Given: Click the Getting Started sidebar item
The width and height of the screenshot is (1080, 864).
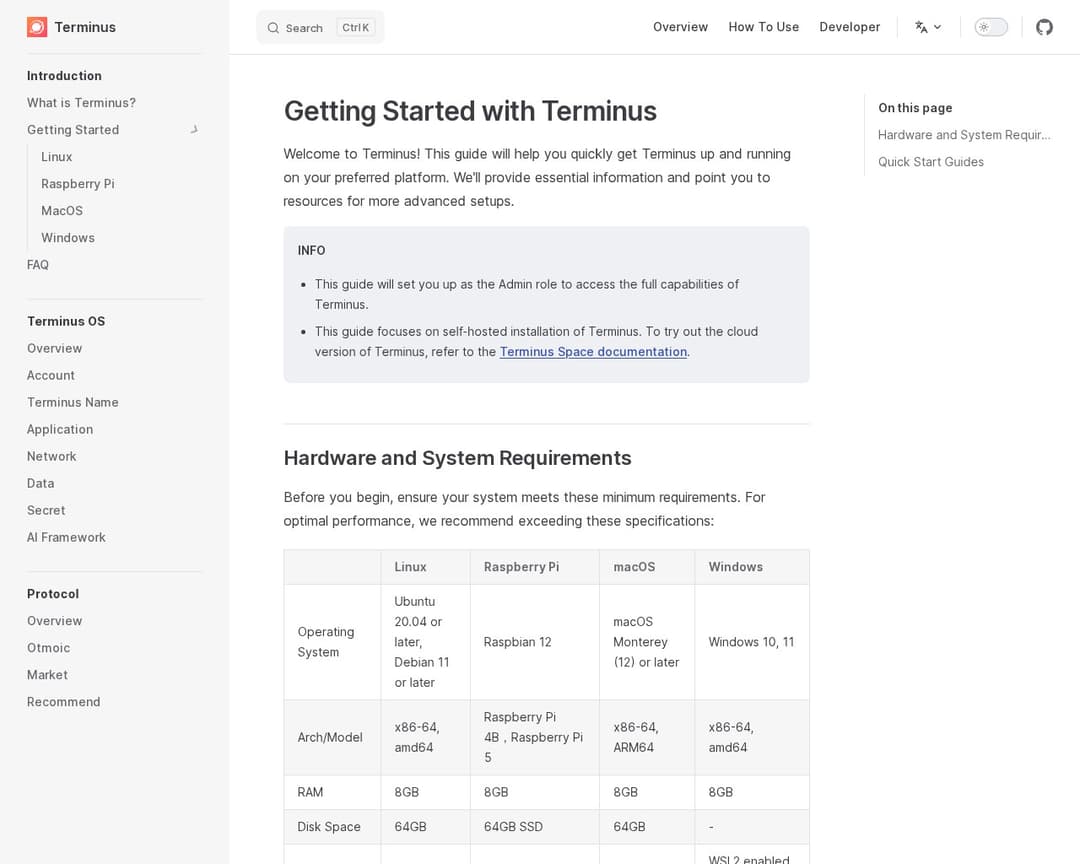Looking at the screenshot, I should pos(73,130).
